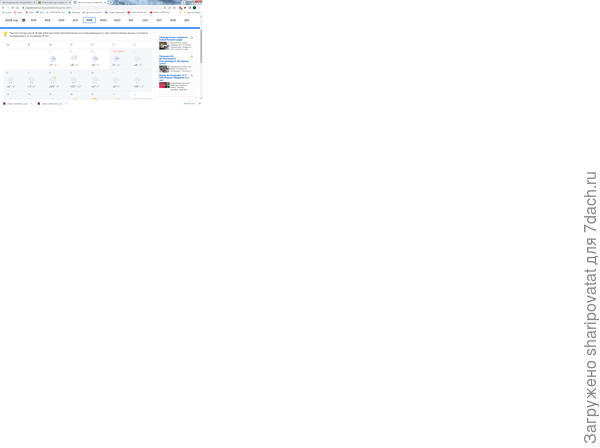Select the currently highlighted May month tab

coord(89,20)
